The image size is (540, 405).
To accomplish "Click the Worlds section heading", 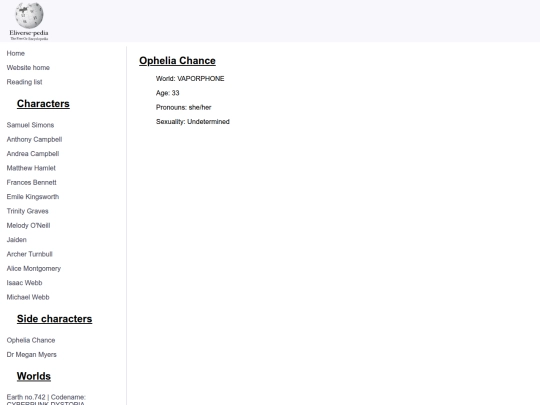I will [x=34, y=376].
